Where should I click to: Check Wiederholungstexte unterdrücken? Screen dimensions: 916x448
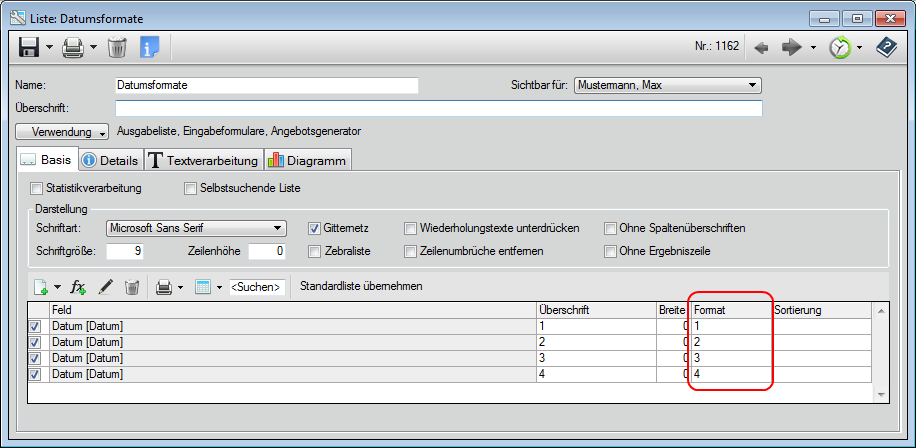pyautogui.click(x=411, y=228)
